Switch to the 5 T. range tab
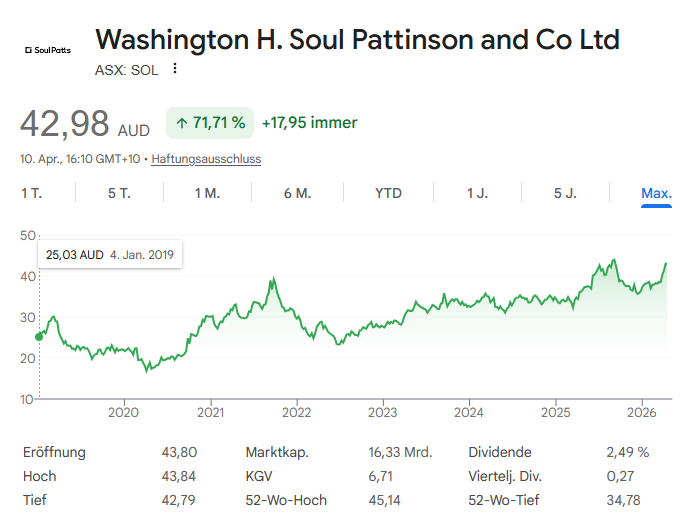Viewport: 684px width, 523px height. pos(119,193)
